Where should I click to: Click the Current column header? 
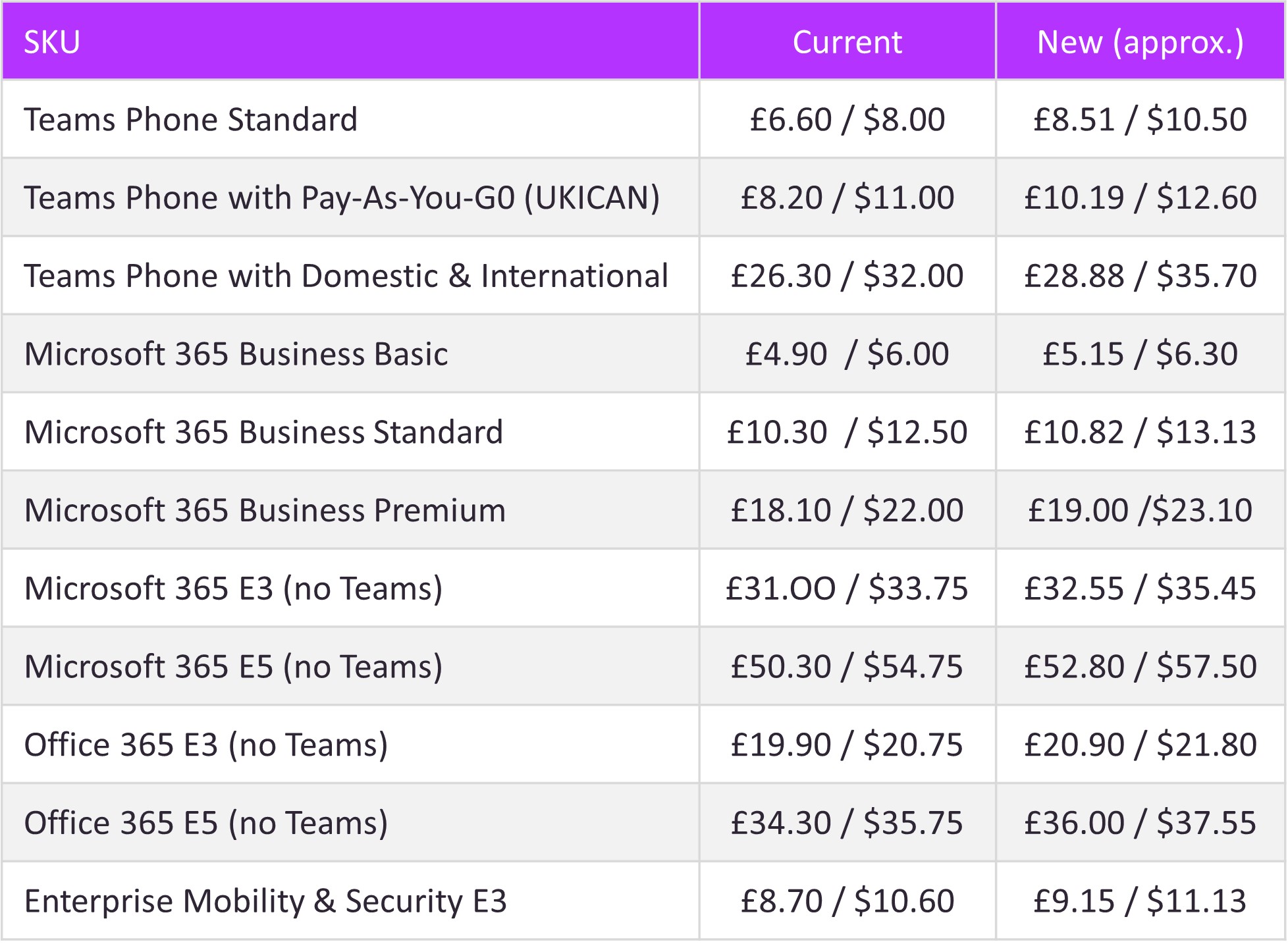click(x=847, y=41)
